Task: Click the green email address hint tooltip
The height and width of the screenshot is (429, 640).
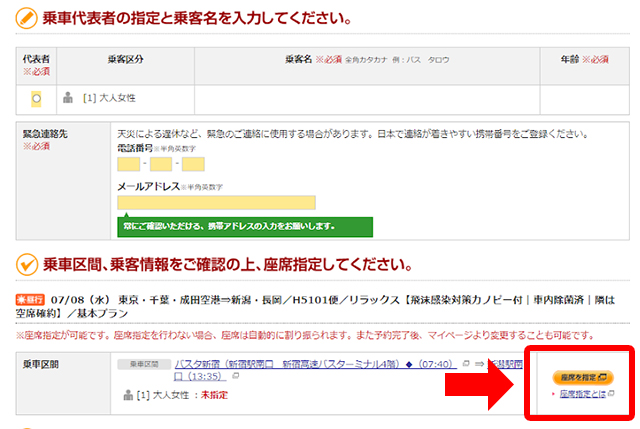Action: 244,226
